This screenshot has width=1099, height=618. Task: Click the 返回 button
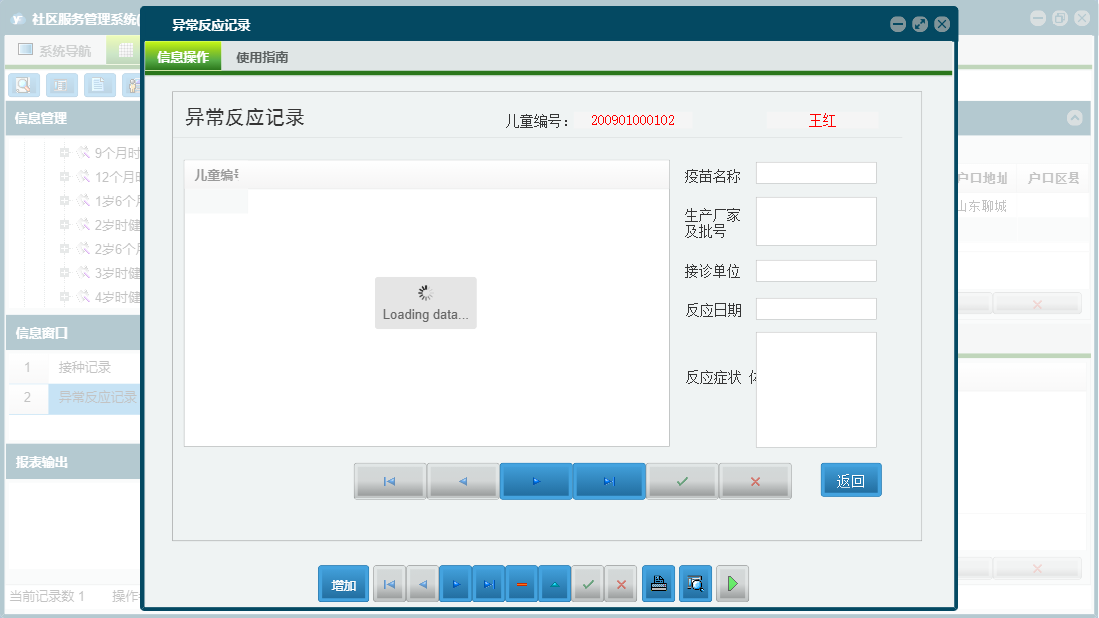(851, 480)
